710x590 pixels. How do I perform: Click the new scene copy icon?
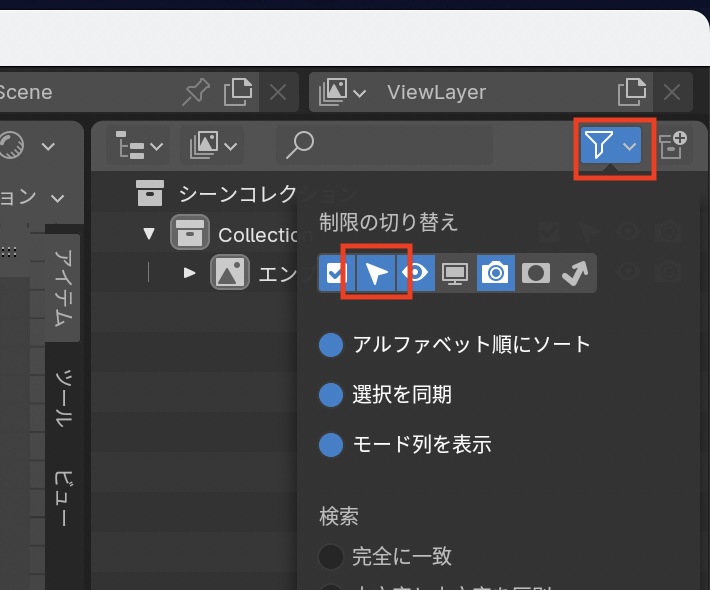238,93
